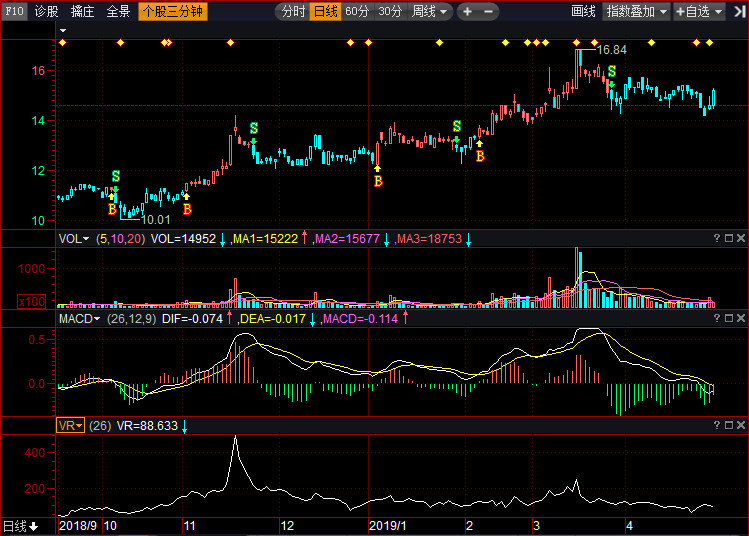This screenshot has height=536, width=749.
Task: Click the last yellow diamond info marker
Action: 709,43
